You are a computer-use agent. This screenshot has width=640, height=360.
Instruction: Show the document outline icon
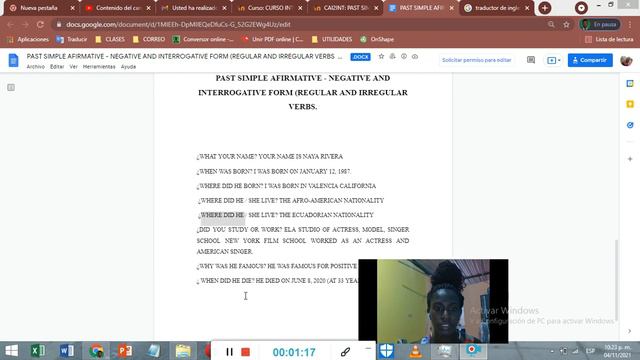[x=11, y=87]
